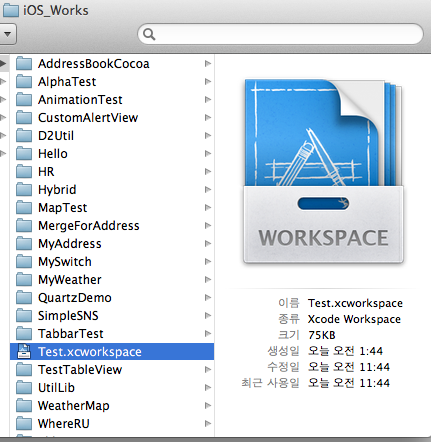The width and height of the screenshot is (431, 442).
Task: Click the SimpleSNS folder icon
Action: tap(24, 315)
